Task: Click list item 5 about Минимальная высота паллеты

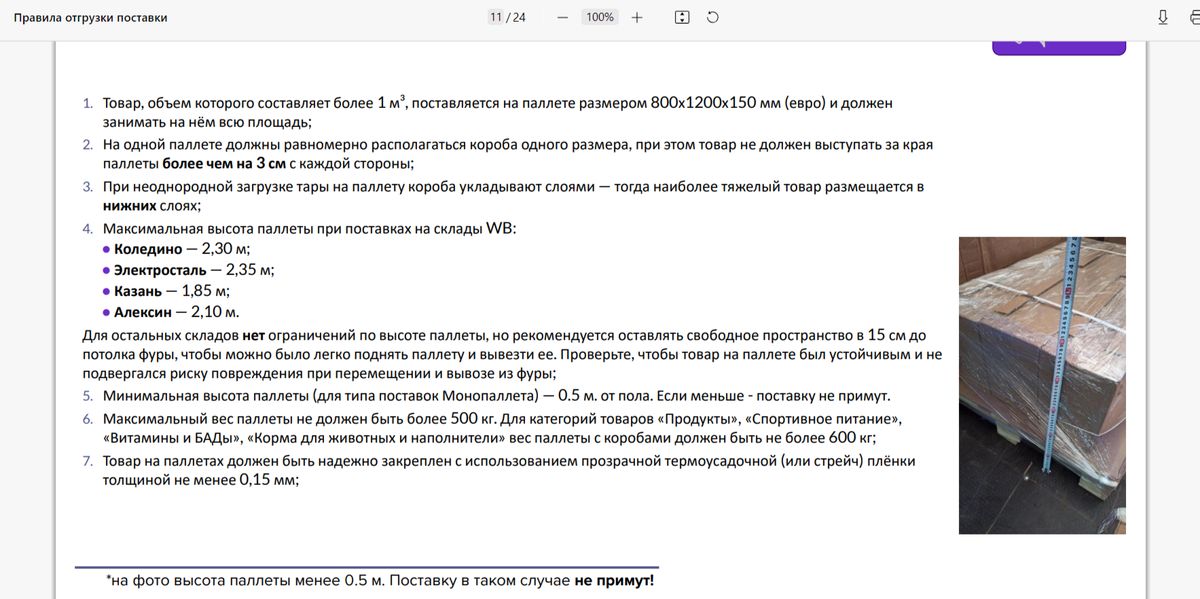Action: point(486,396)
